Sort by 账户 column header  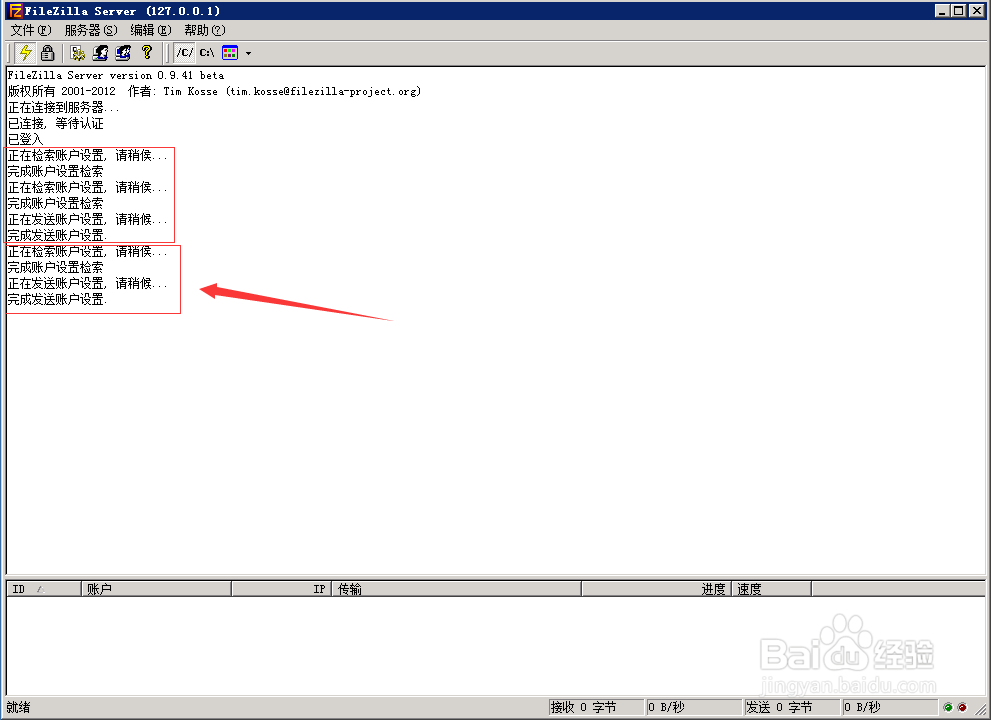point(157,589)
